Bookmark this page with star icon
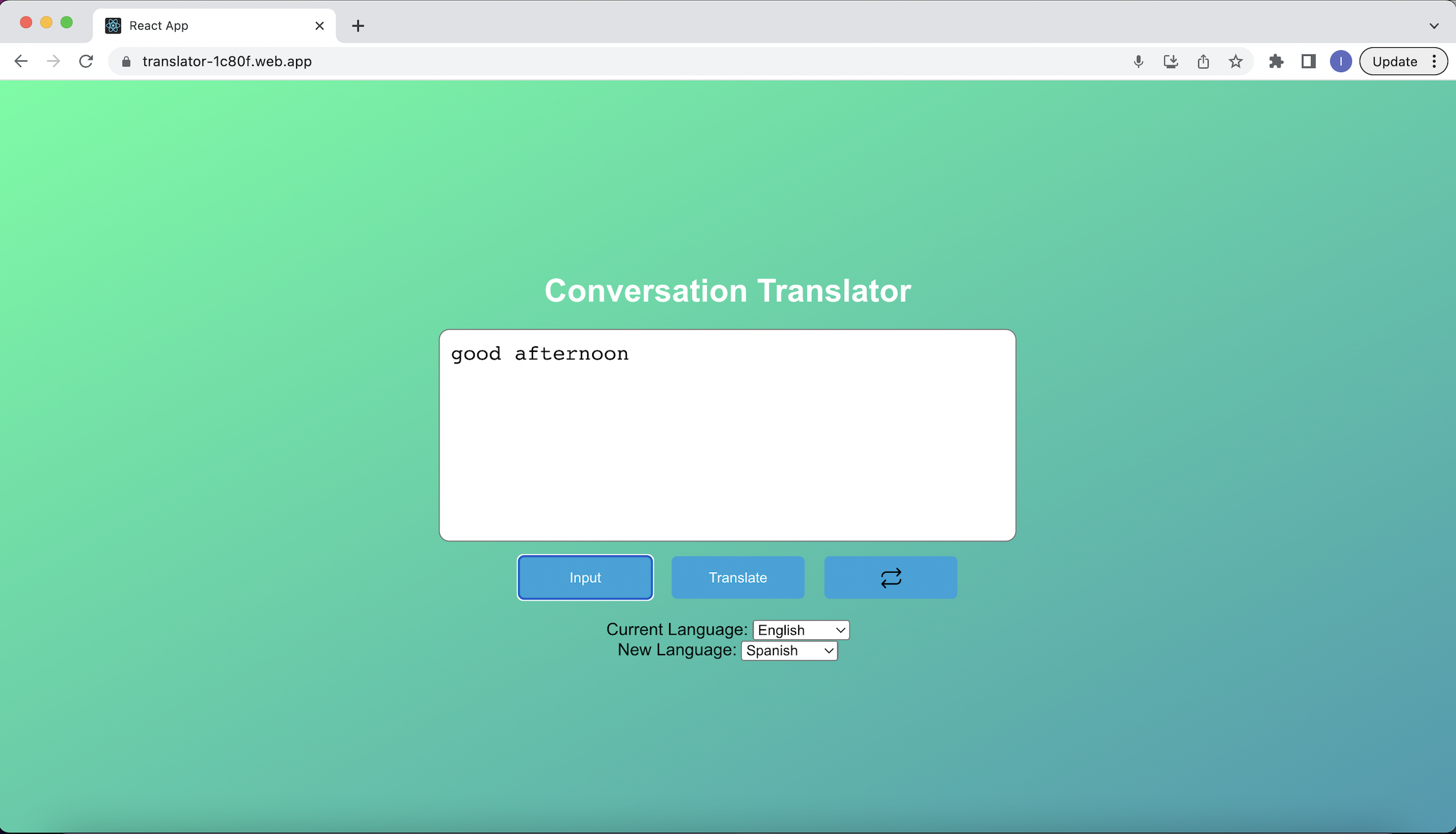Image resolution: width=1456 pixels, height=834 pixels. (1235, 61)
